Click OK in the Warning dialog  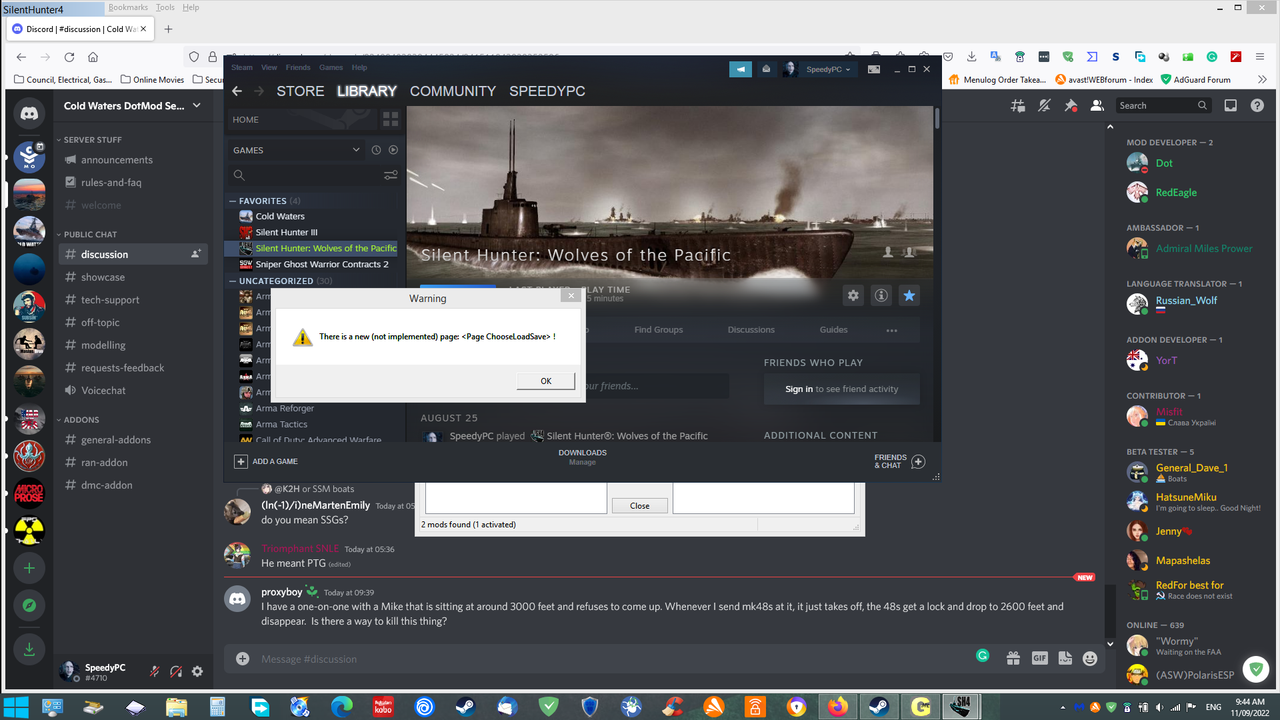[x=546, y=381]
